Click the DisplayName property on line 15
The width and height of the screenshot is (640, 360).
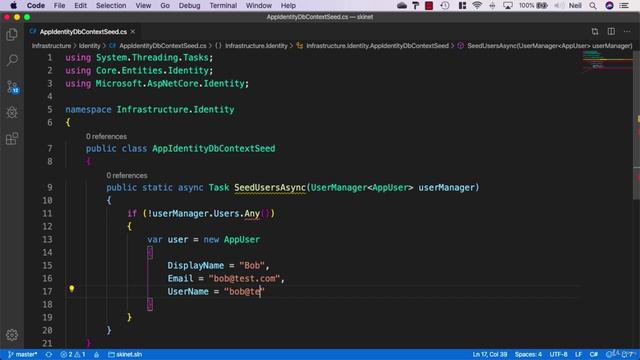point(196,266)
